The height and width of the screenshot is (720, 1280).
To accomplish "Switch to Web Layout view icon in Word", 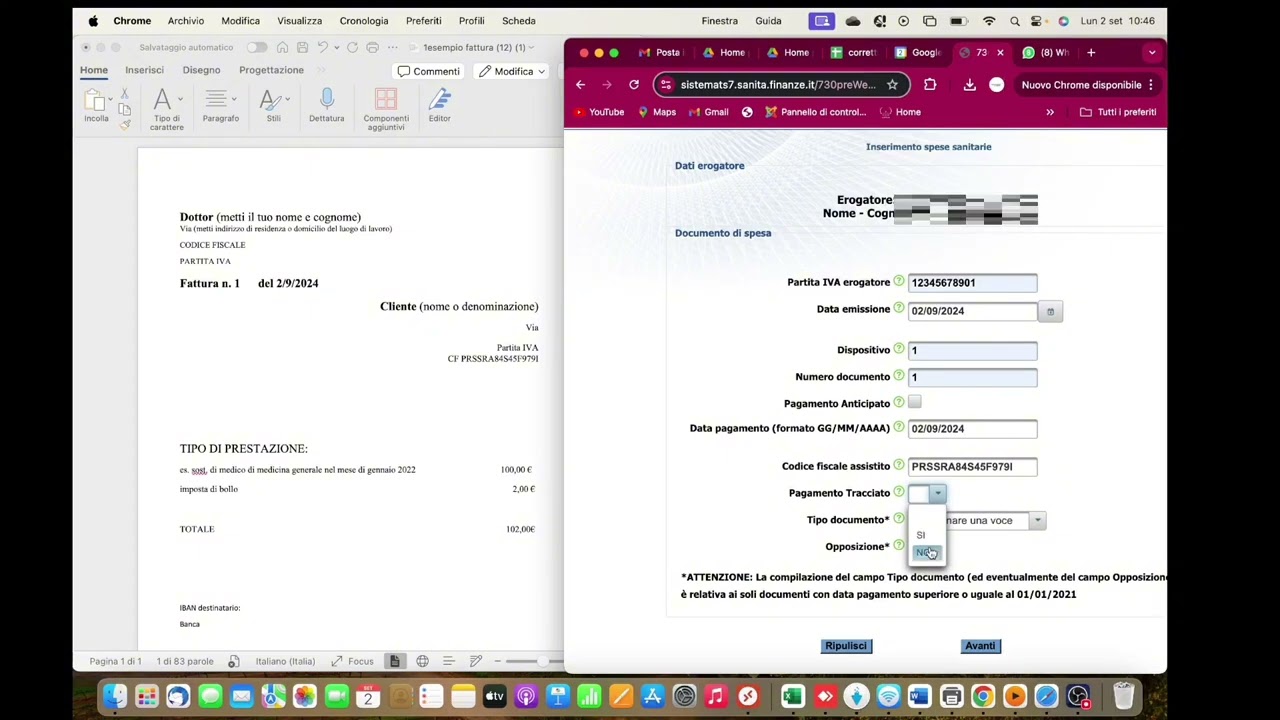I will (422, 661).
